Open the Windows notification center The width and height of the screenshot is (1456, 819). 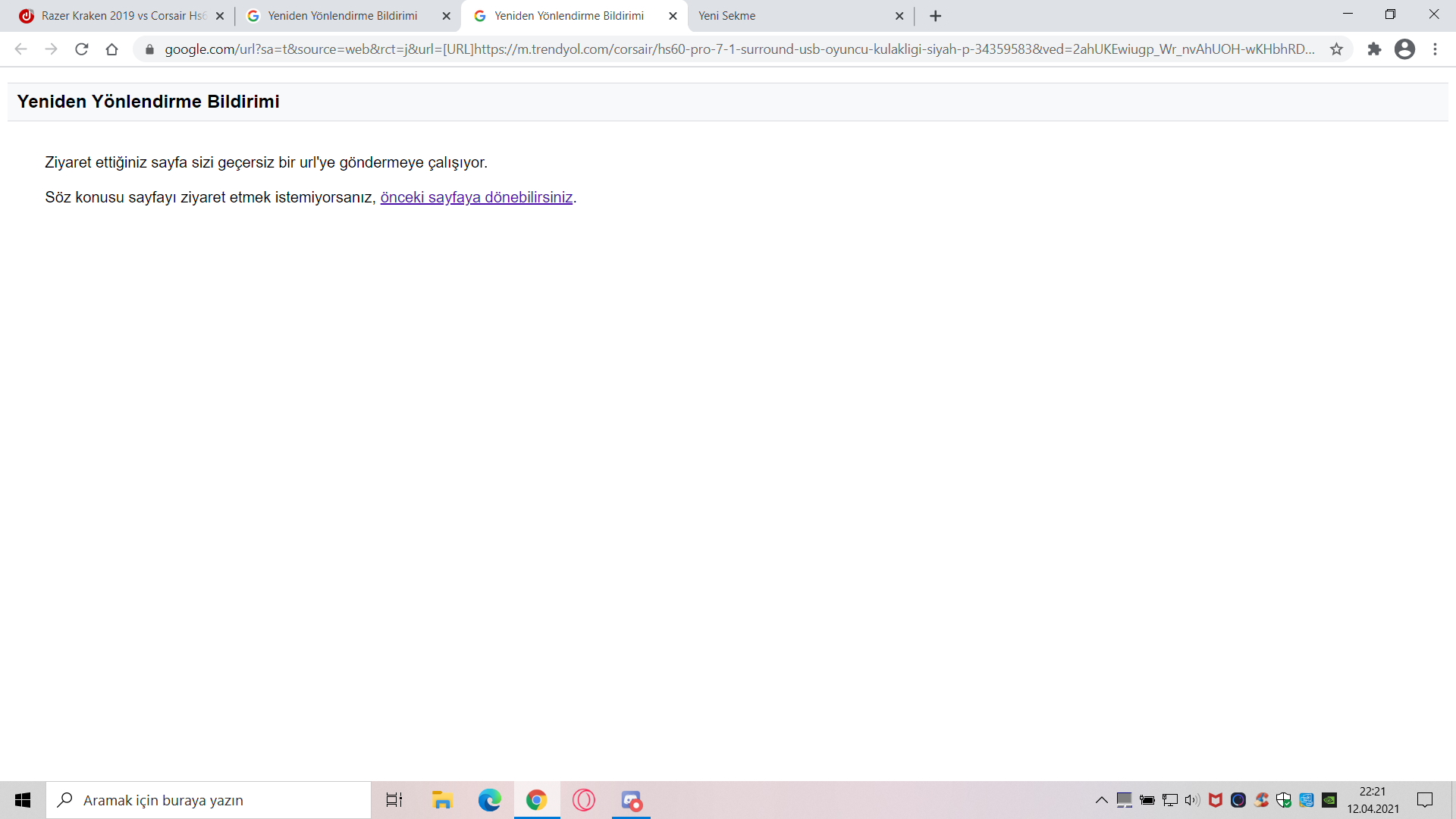point(1425,800)
